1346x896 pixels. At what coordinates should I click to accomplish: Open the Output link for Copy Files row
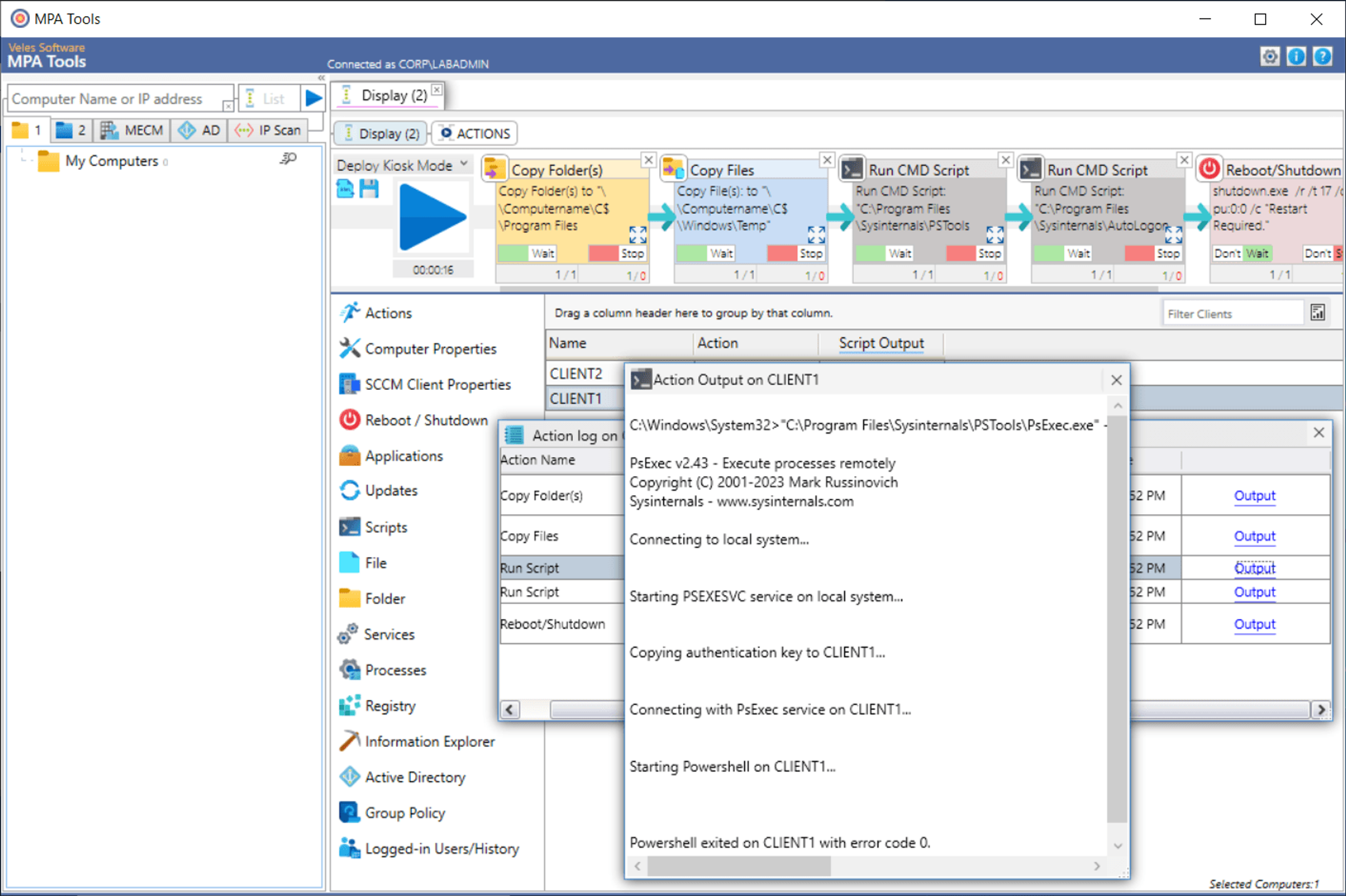tap(1254, 536)
